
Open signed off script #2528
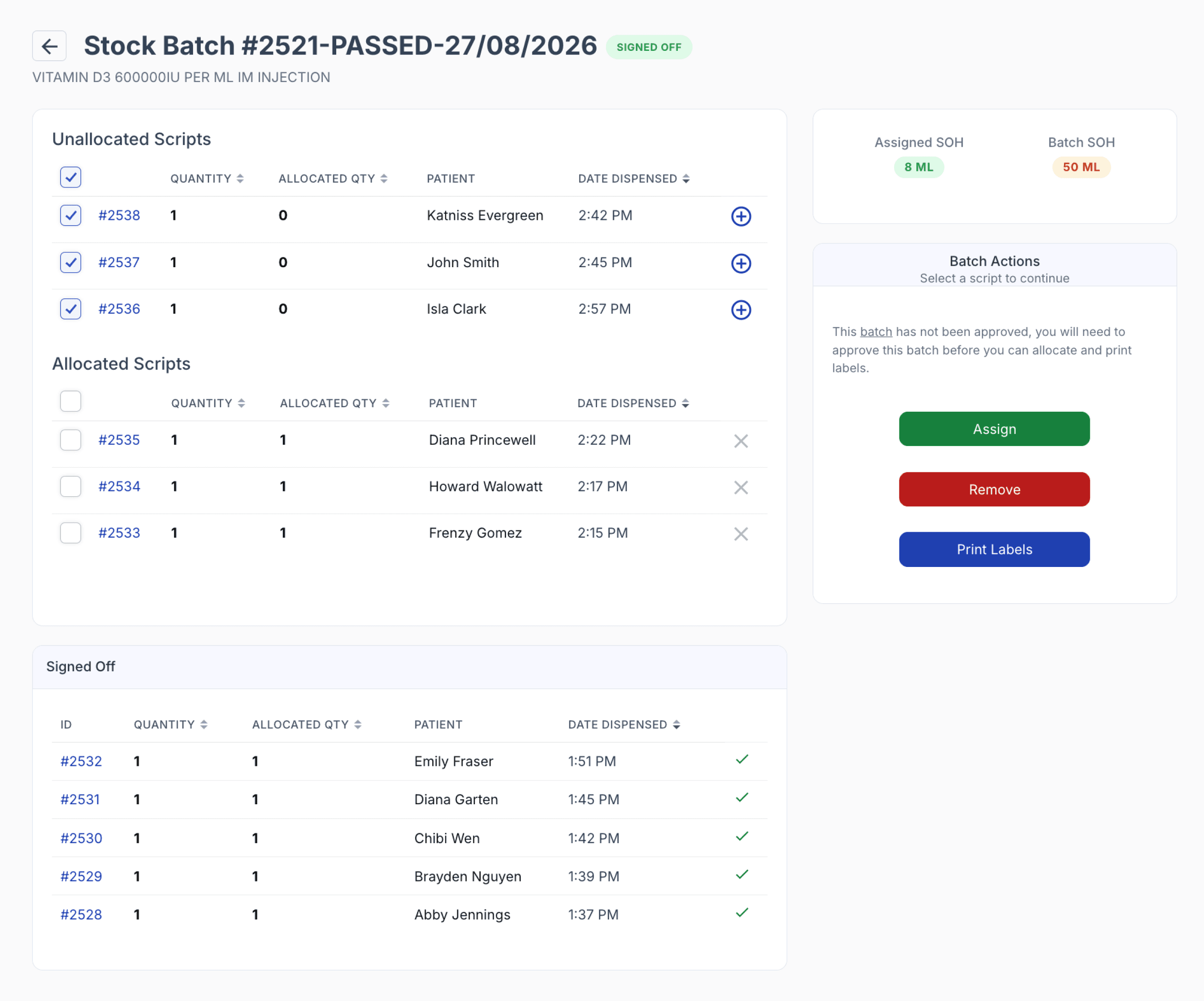pyautogui.click(x=82, y=915)
